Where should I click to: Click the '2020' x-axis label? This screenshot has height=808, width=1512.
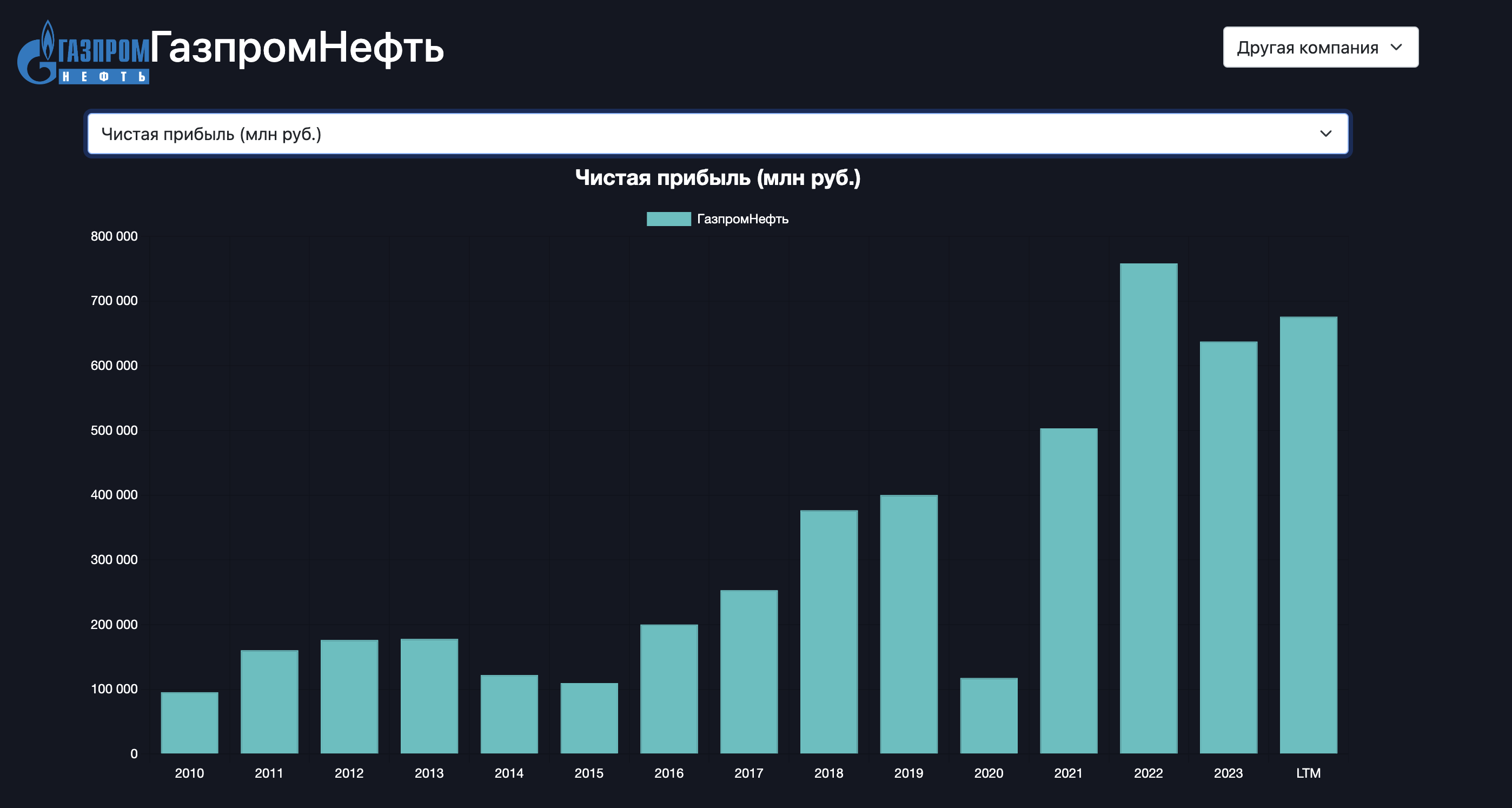click(x=989, y=773)
